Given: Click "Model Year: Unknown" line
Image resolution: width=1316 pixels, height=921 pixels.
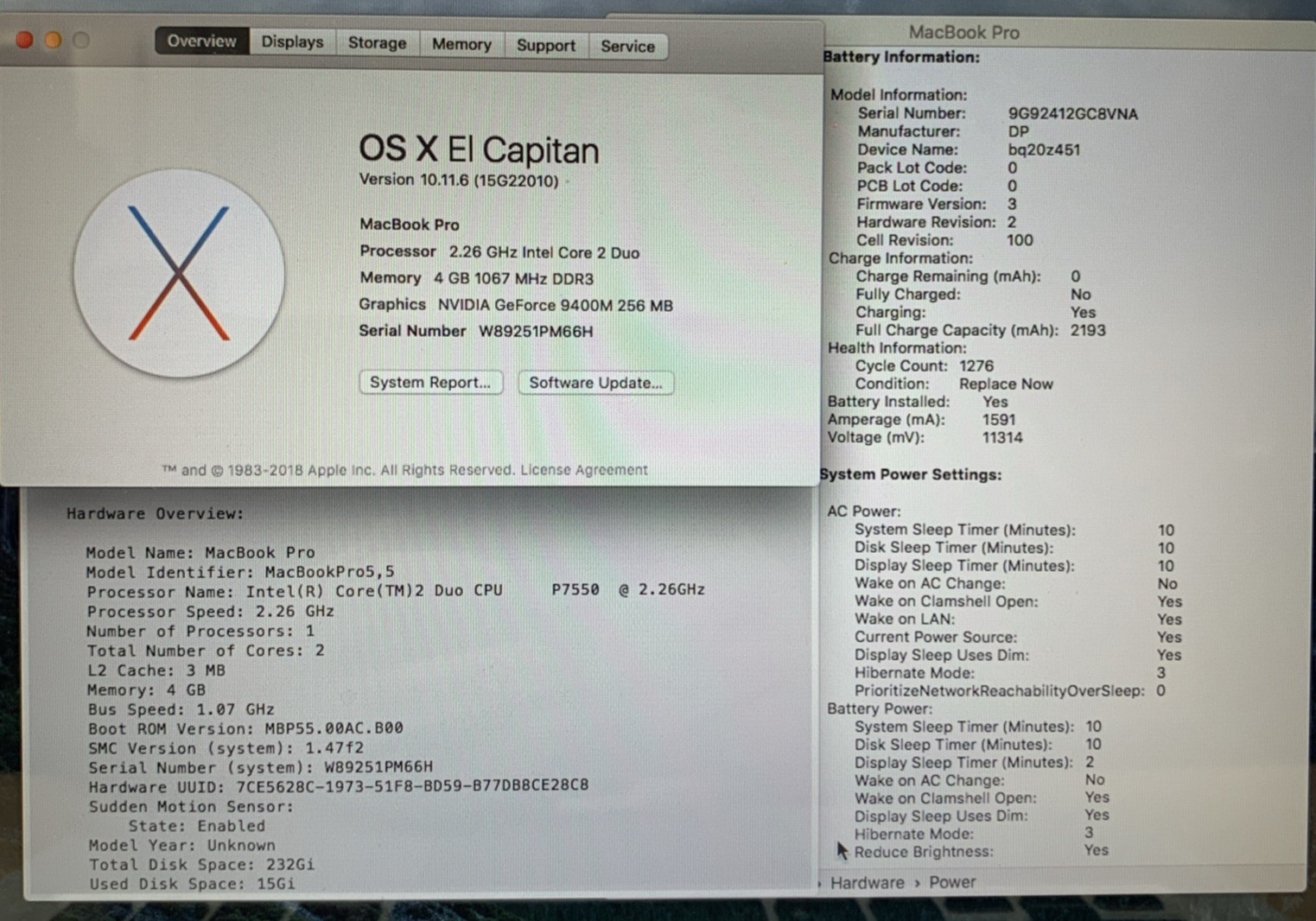Looking at the screenshot, I should click(181, 846).
